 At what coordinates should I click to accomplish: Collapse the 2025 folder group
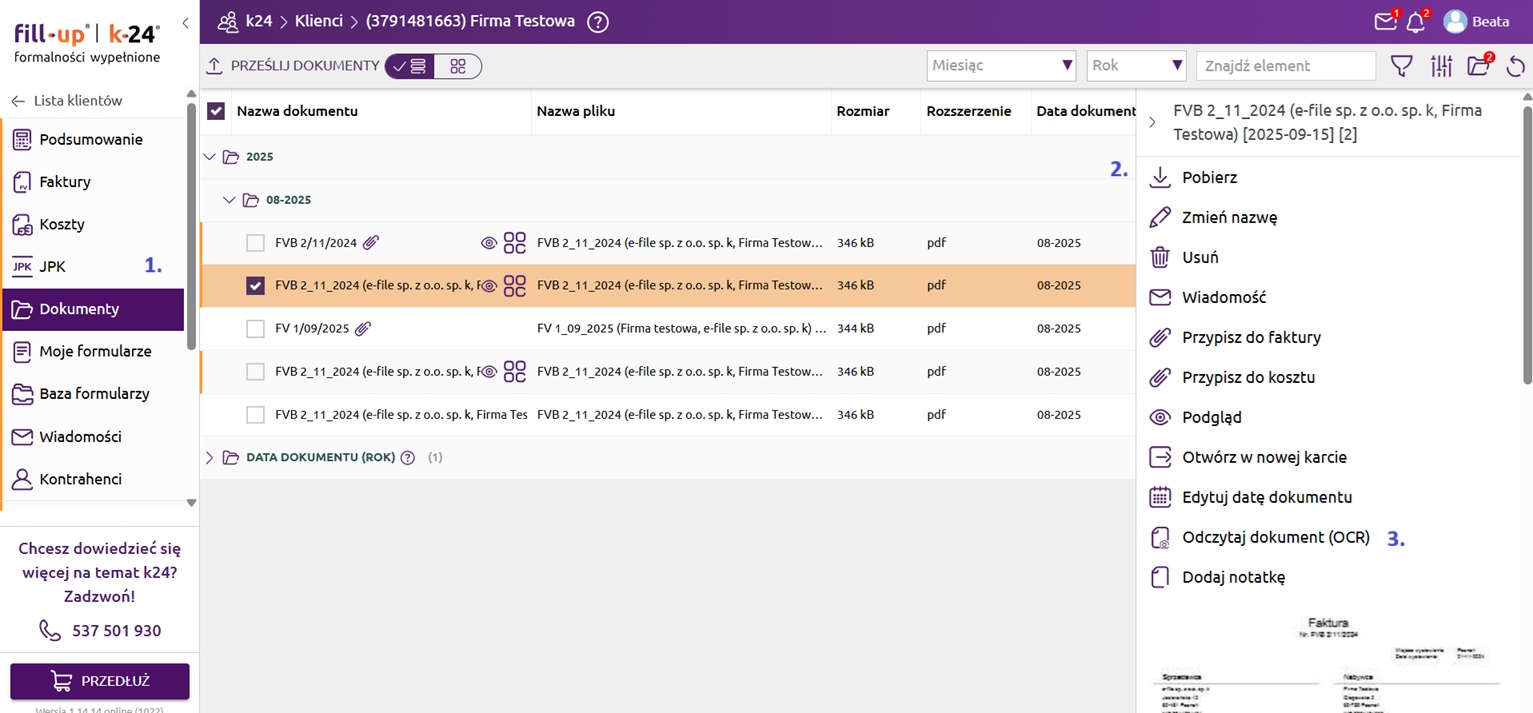point(209,157)
